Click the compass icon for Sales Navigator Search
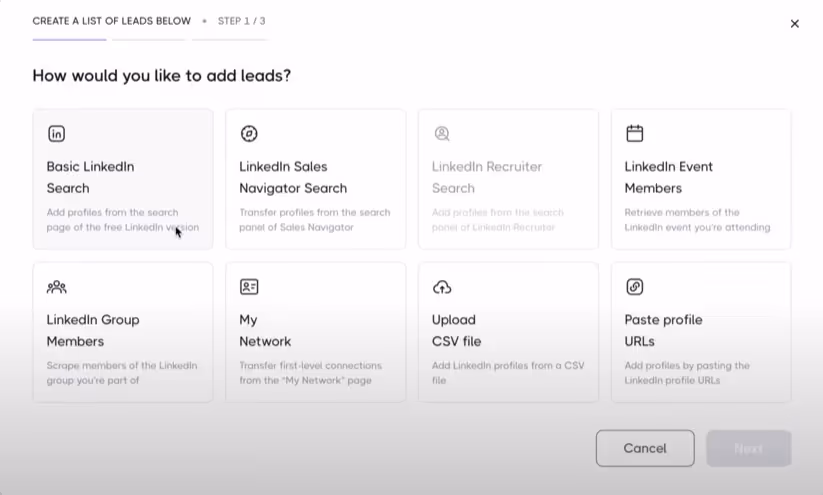The width and height of the screenshot is (823, 495). [249, 134]
